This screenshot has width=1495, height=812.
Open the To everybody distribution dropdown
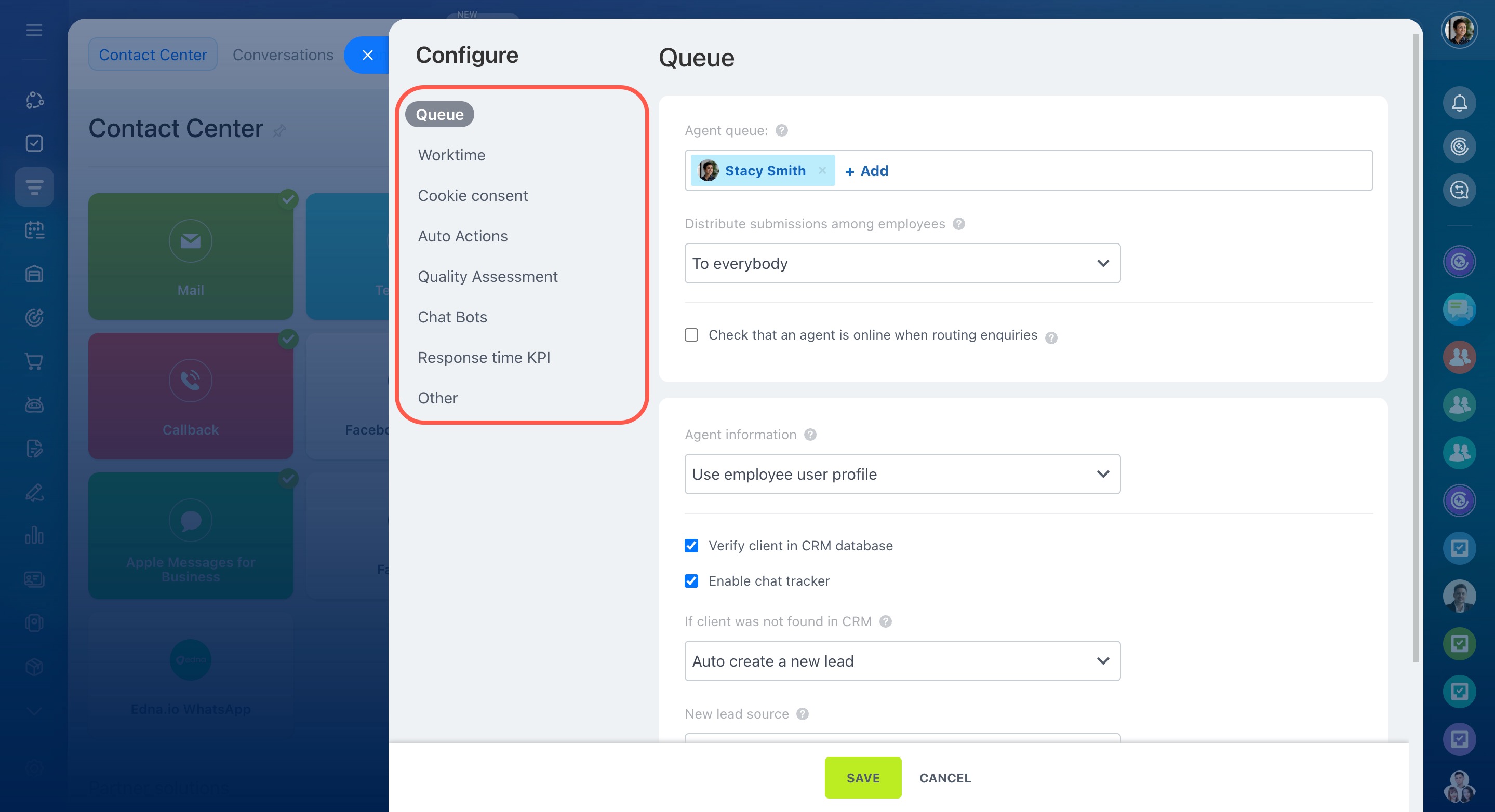click(x=902, y=263)
